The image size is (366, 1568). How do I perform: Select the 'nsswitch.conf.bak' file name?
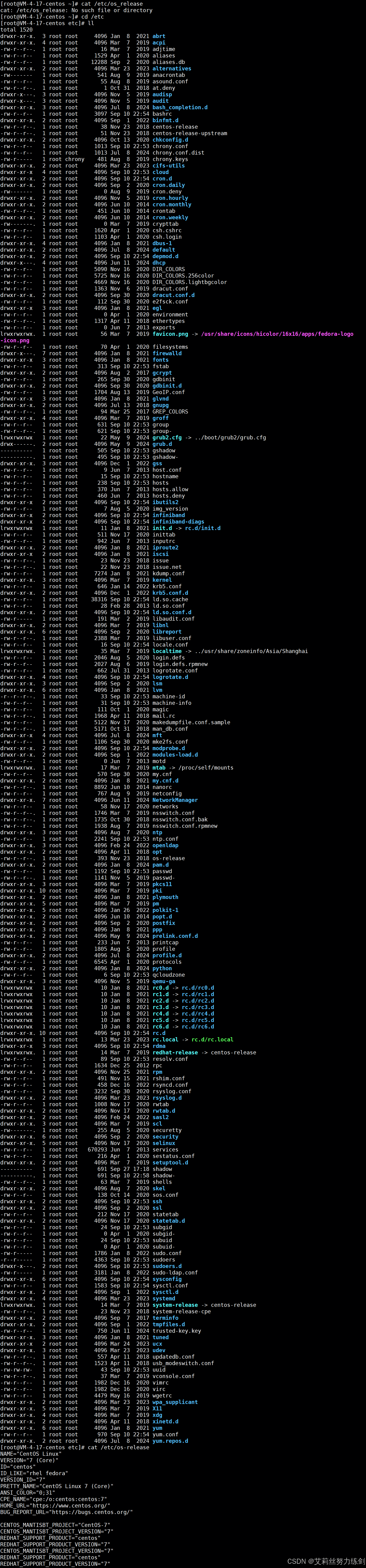pos(180,819)
